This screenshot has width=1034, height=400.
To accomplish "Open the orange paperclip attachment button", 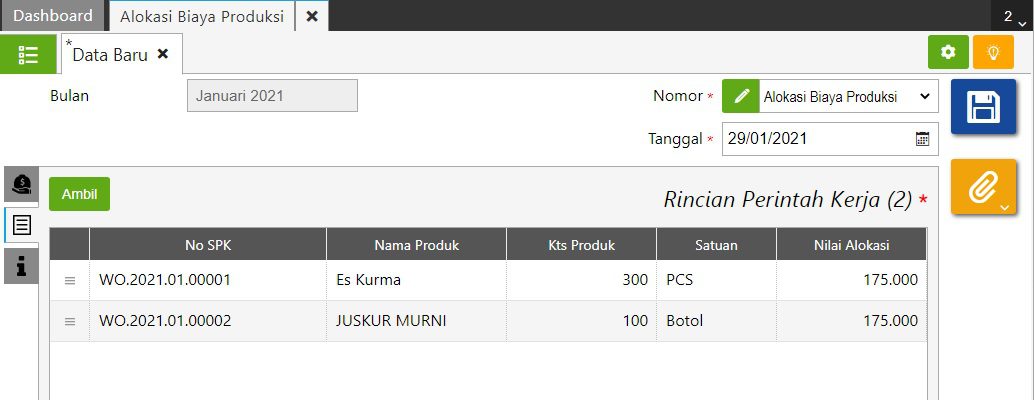I will point(983,186).
